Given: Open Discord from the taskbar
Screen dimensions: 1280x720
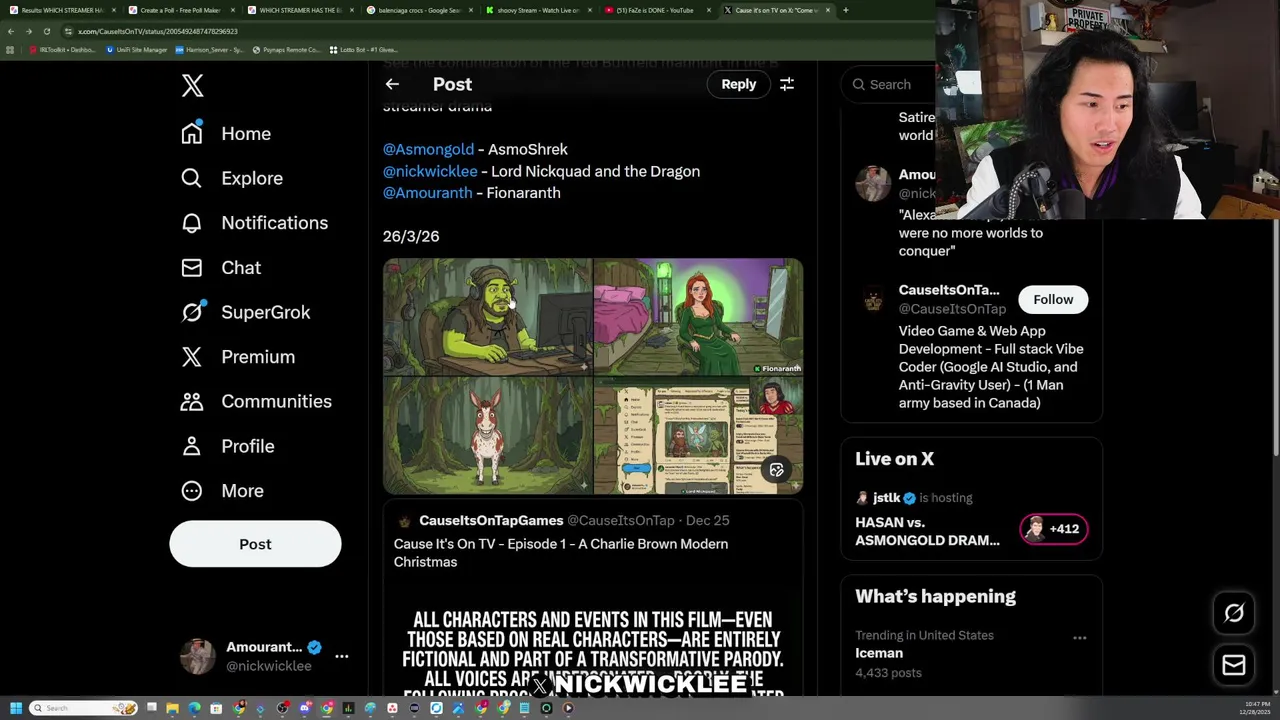Looking at the screenshot, I should 305,708.
